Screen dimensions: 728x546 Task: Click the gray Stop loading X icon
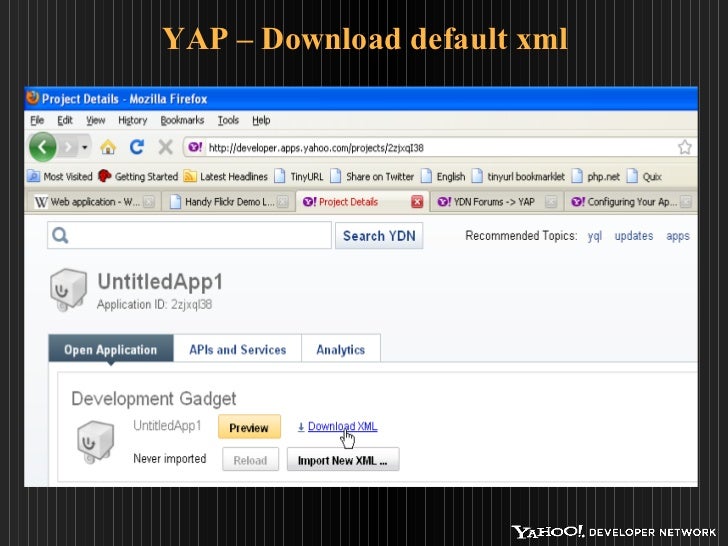pos(165,147)
